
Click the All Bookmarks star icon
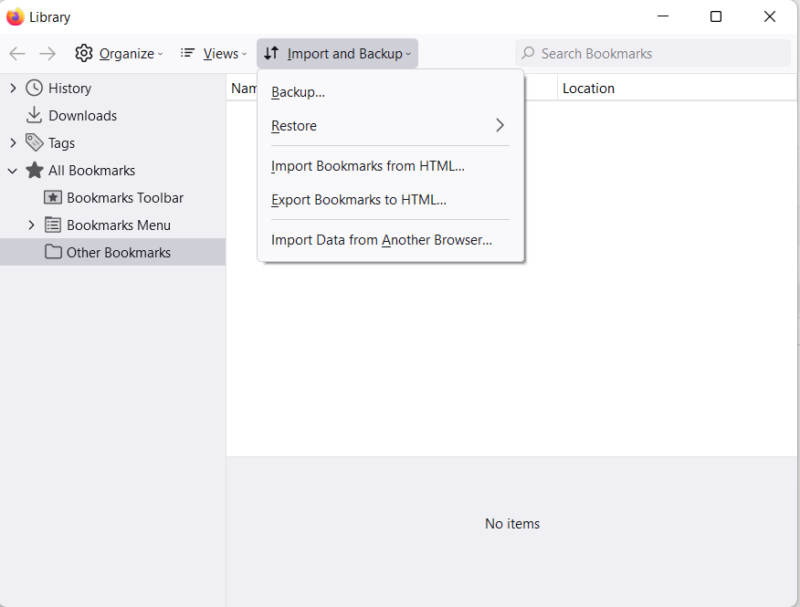(34, 170)
